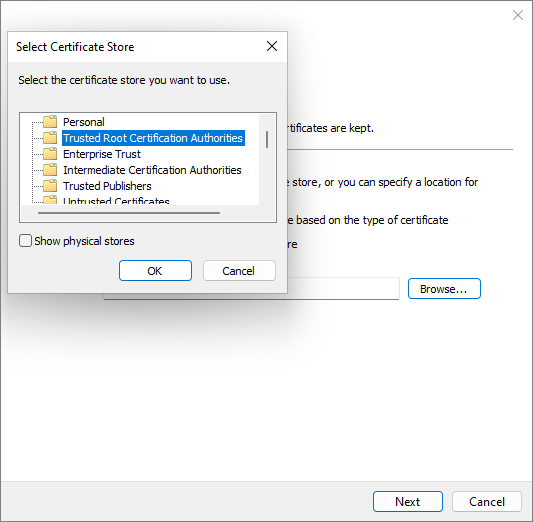The image size is (533, 522).
Task: Choose Enterprise Trust in the store list
Action: point(102,154)
